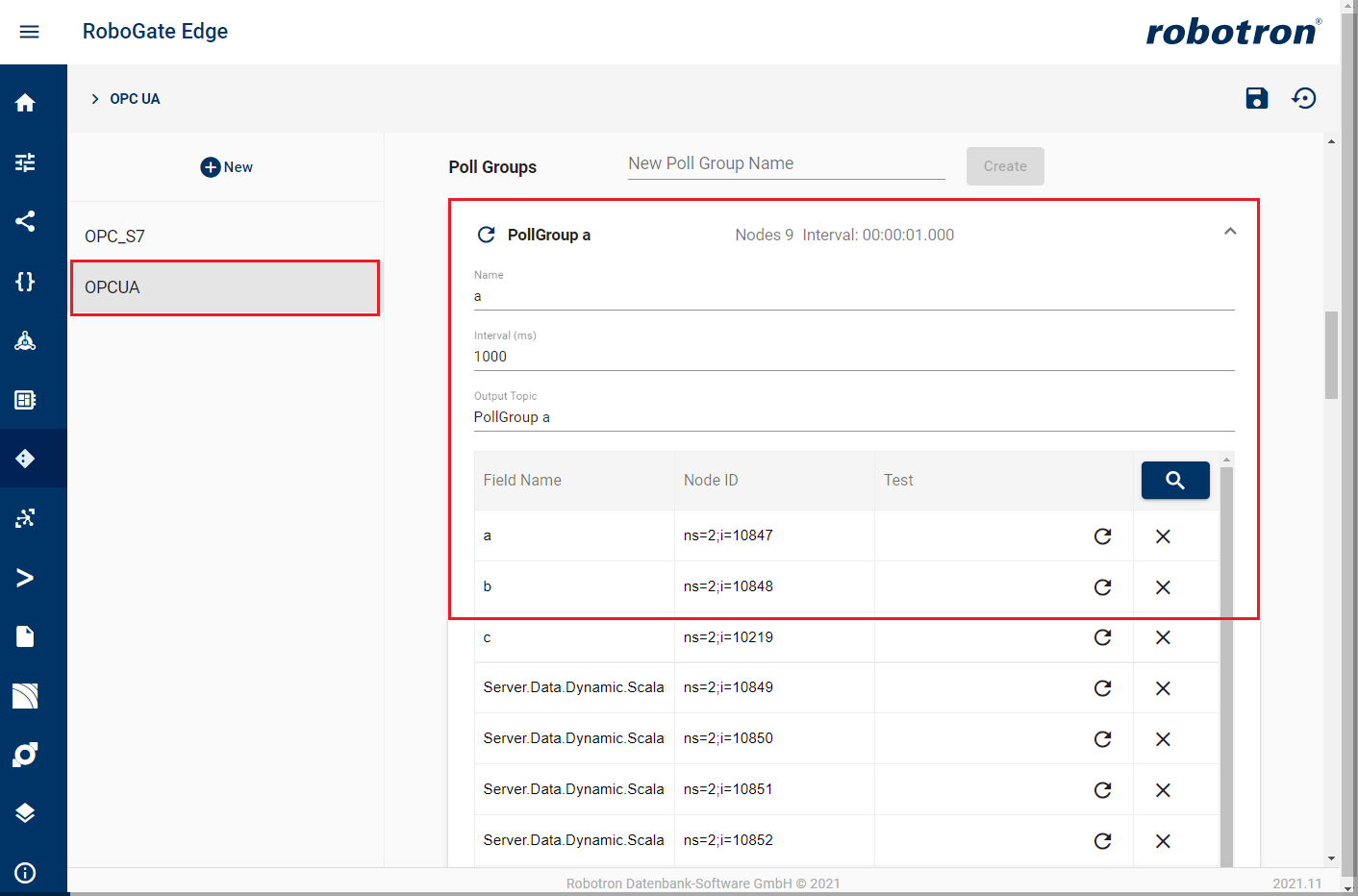Open the info circle sidebar icon
Image resolution: width=1358 pixels, height=896 pixels.
(26, 873)
